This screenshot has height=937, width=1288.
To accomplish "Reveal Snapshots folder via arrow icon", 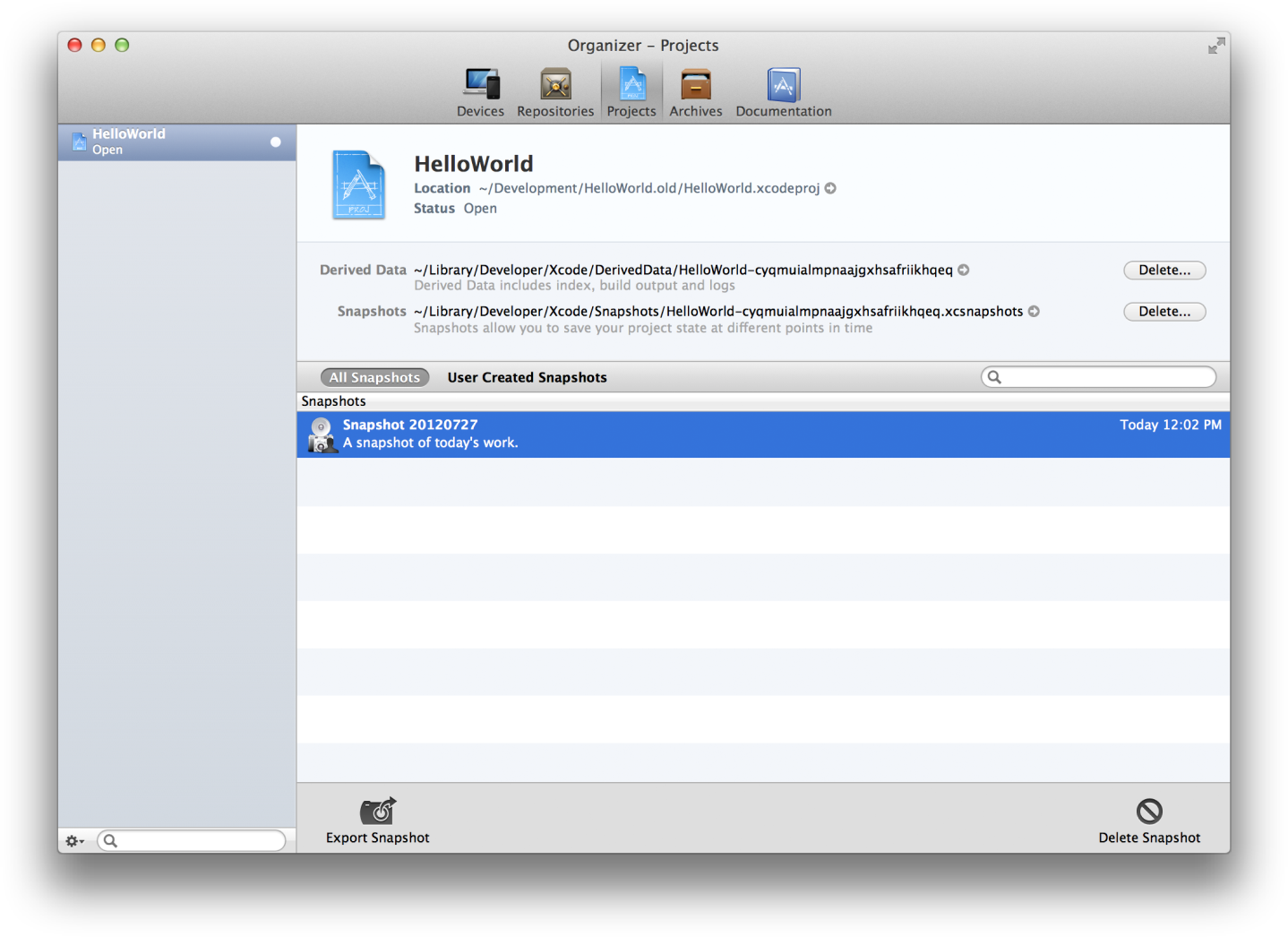I will coord(1034,312).
